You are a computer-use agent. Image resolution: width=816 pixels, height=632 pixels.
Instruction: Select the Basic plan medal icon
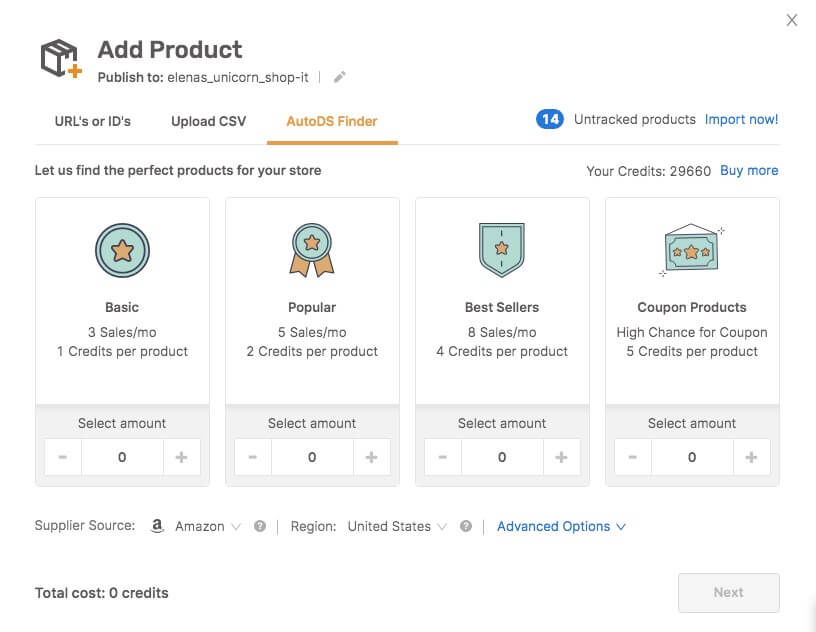click(x=121, y=250)
